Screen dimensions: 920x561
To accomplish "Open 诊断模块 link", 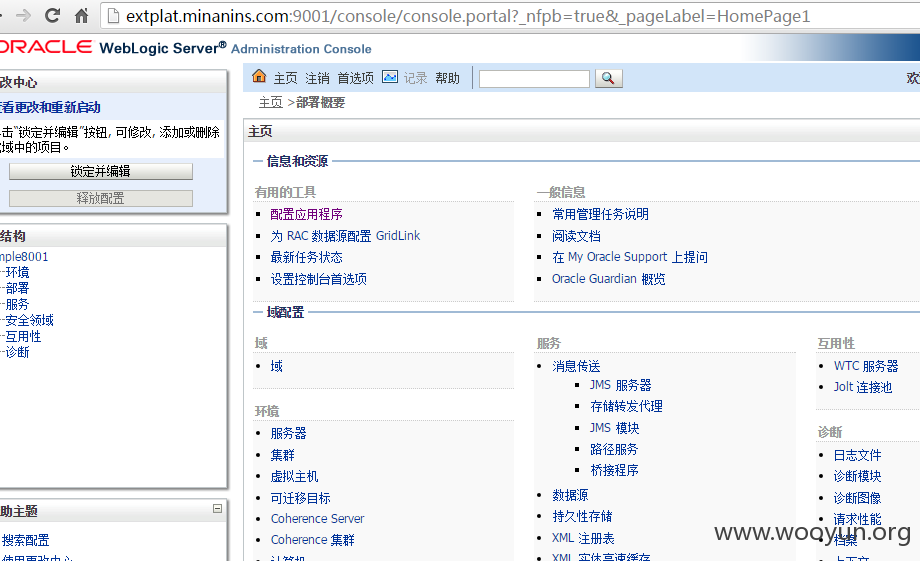I will [x=857, y=476].
